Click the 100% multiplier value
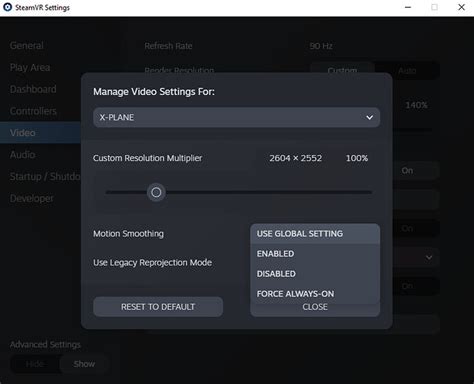The height and width of the screenshot is (384, 474). [357, 158]
